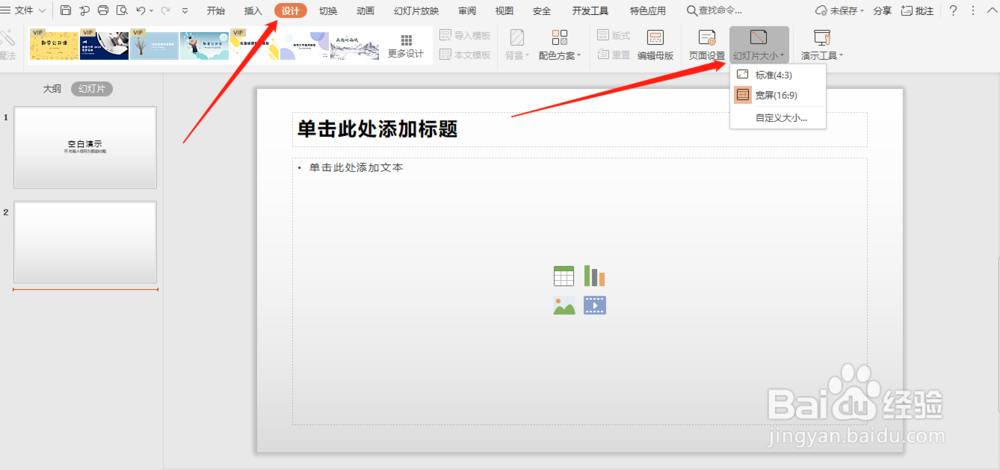Screen dimensions: 1000x470
Task: Click the Print Preview magnifier icon
Action: pyautogui.click(x=122, y=10)
